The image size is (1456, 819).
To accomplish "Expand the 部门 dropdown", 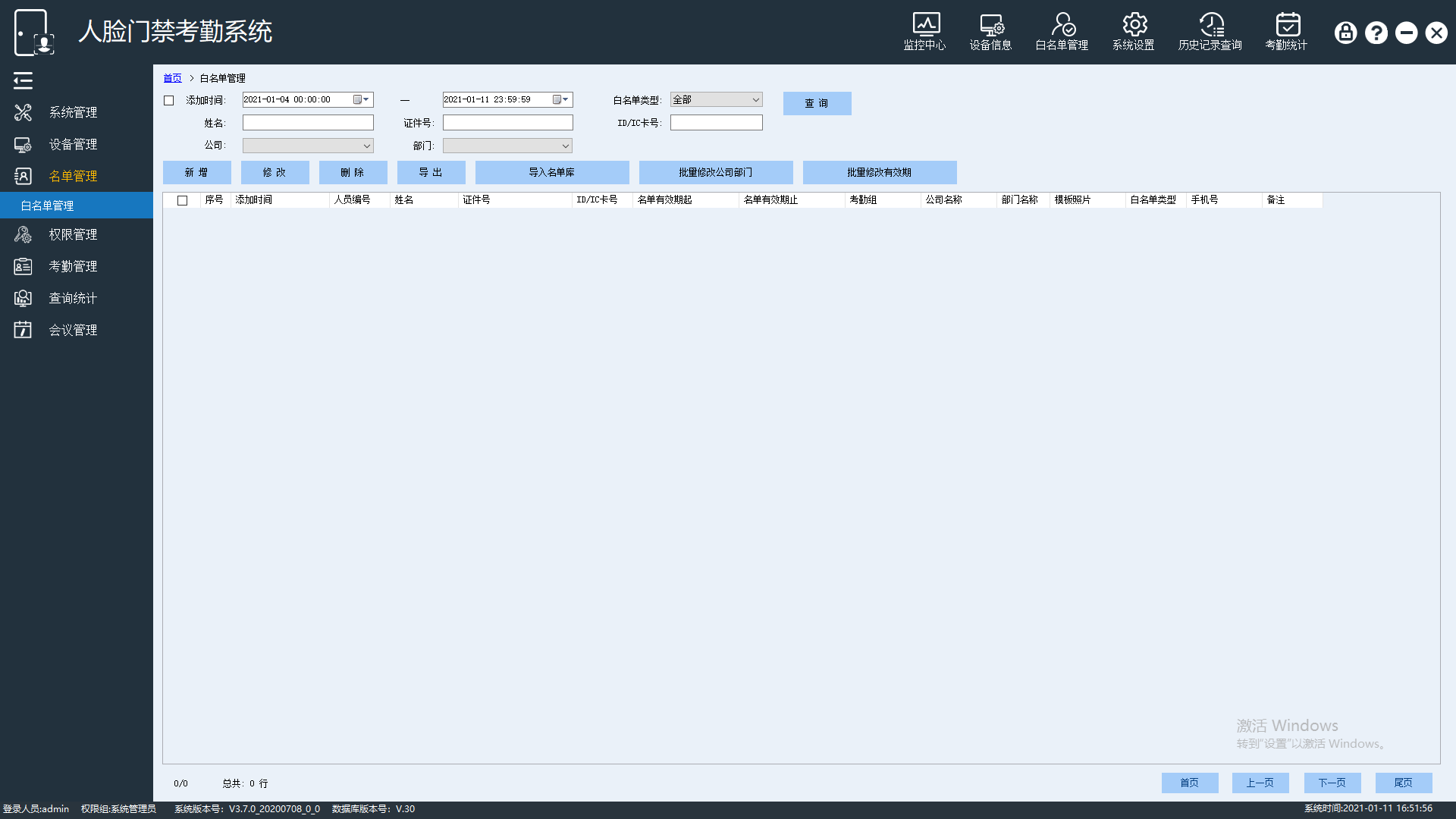I will click(507, 146).
